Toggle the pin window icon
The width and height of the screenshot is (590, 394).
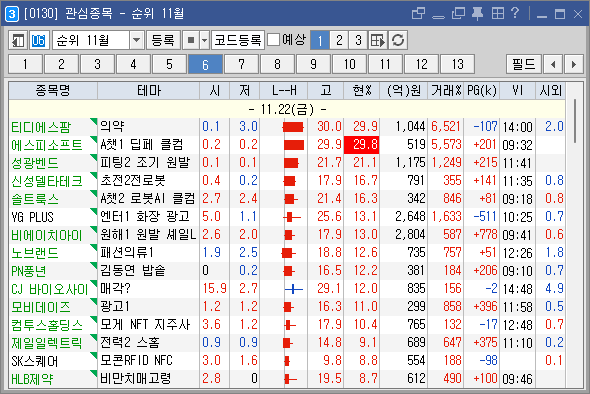pos(477,14)
